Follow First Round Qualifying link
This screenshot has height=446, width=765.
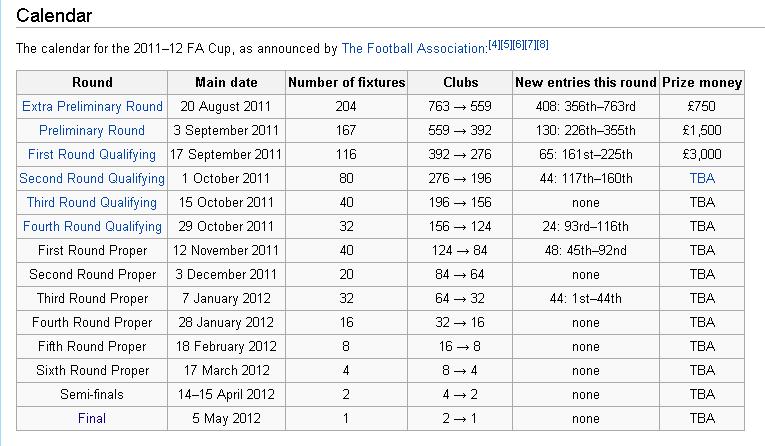[92, 154]
